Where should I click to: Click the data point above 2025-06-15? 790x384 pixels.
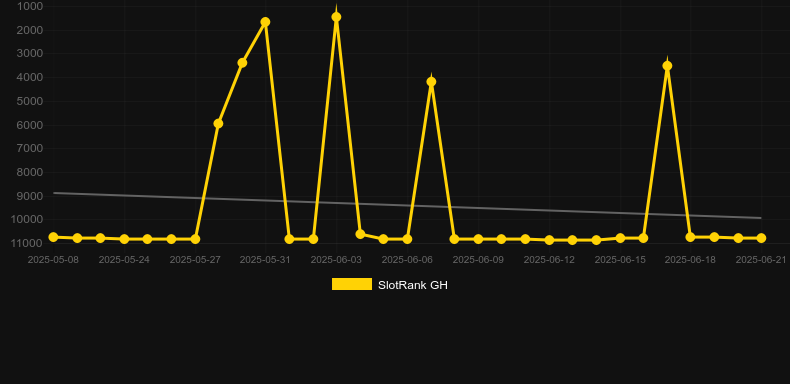click(x=620, y=238)
